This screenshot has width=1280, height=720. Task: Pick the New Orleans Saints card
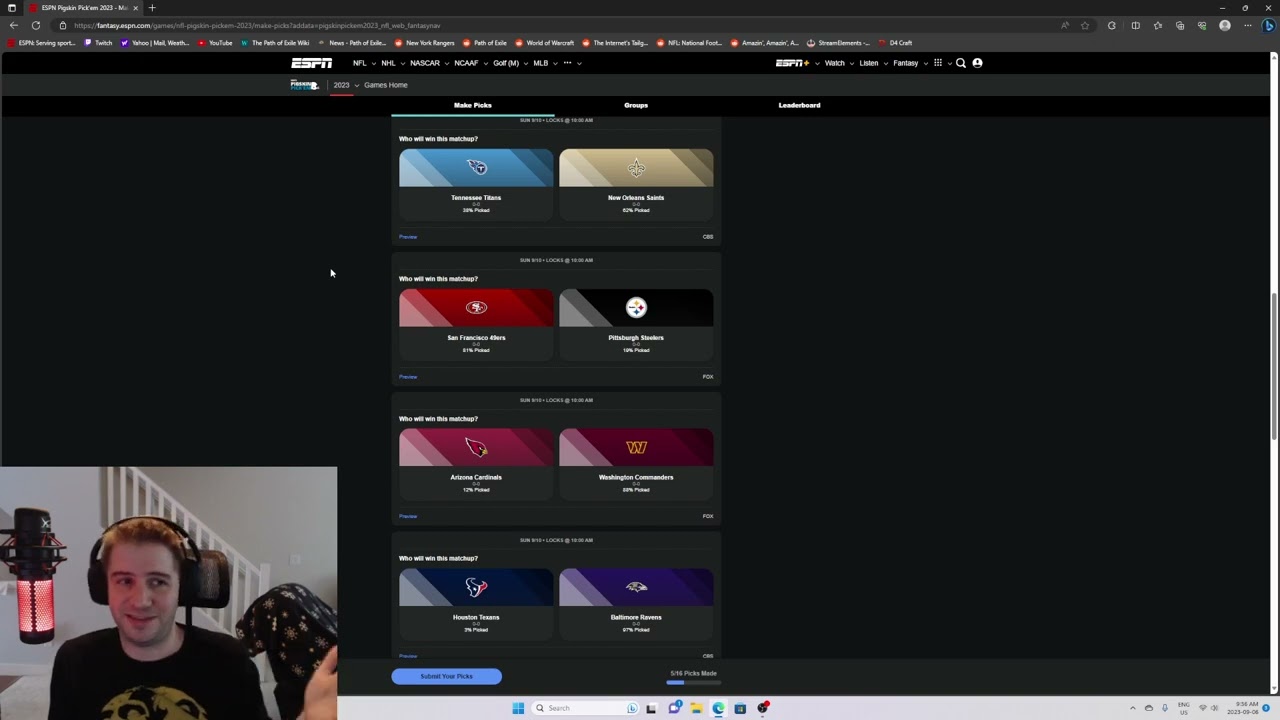pyautogui.click(x=636, y=184)
